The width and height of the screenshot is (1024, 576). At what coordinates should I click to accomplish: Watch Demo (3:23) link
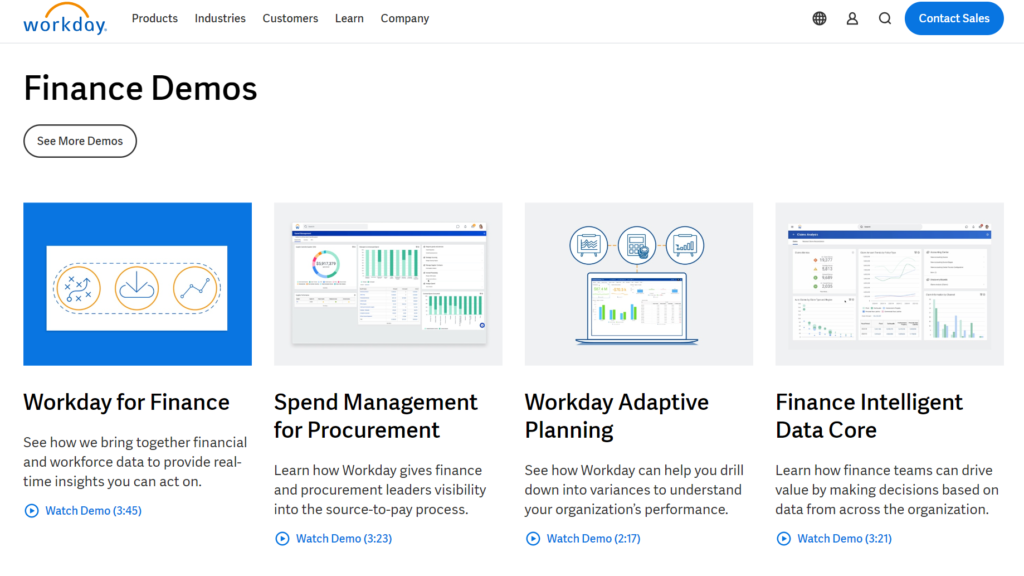pyautogui.click(x=344, y=539)
